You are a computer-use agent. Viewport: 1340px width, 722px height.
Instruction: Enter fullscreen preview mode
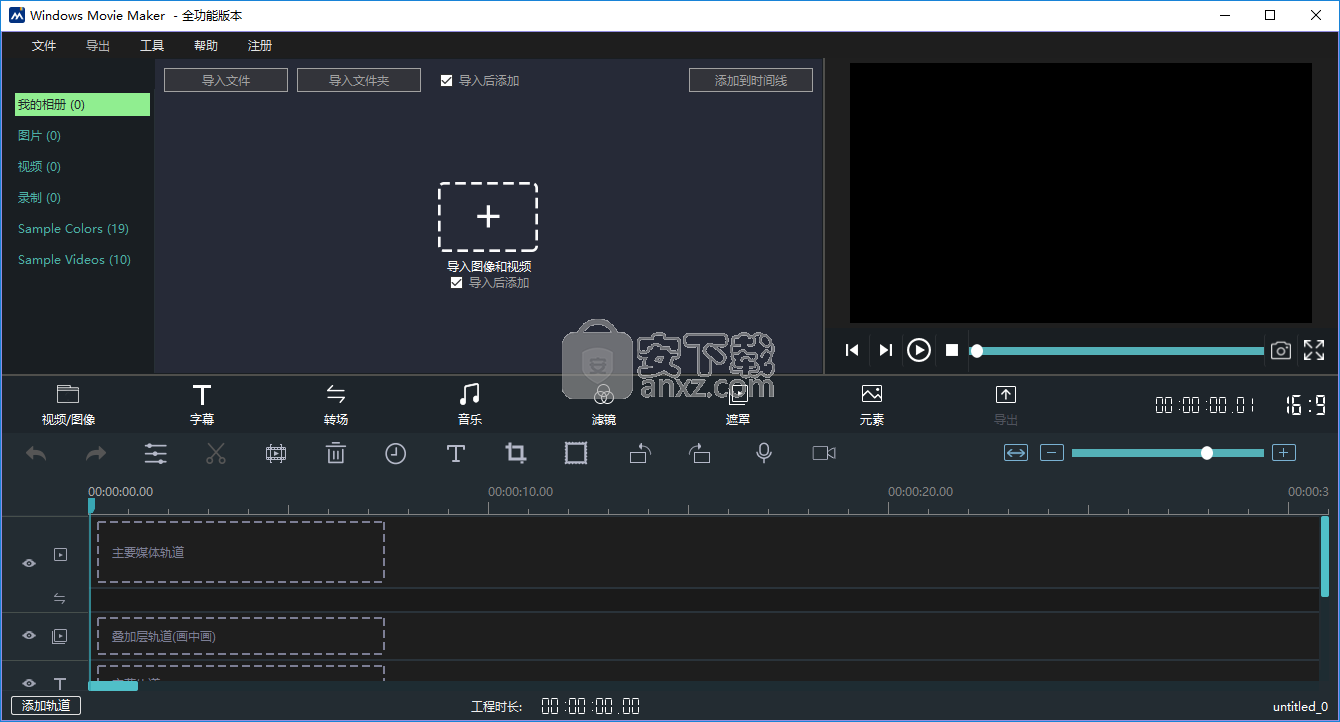1314,350
